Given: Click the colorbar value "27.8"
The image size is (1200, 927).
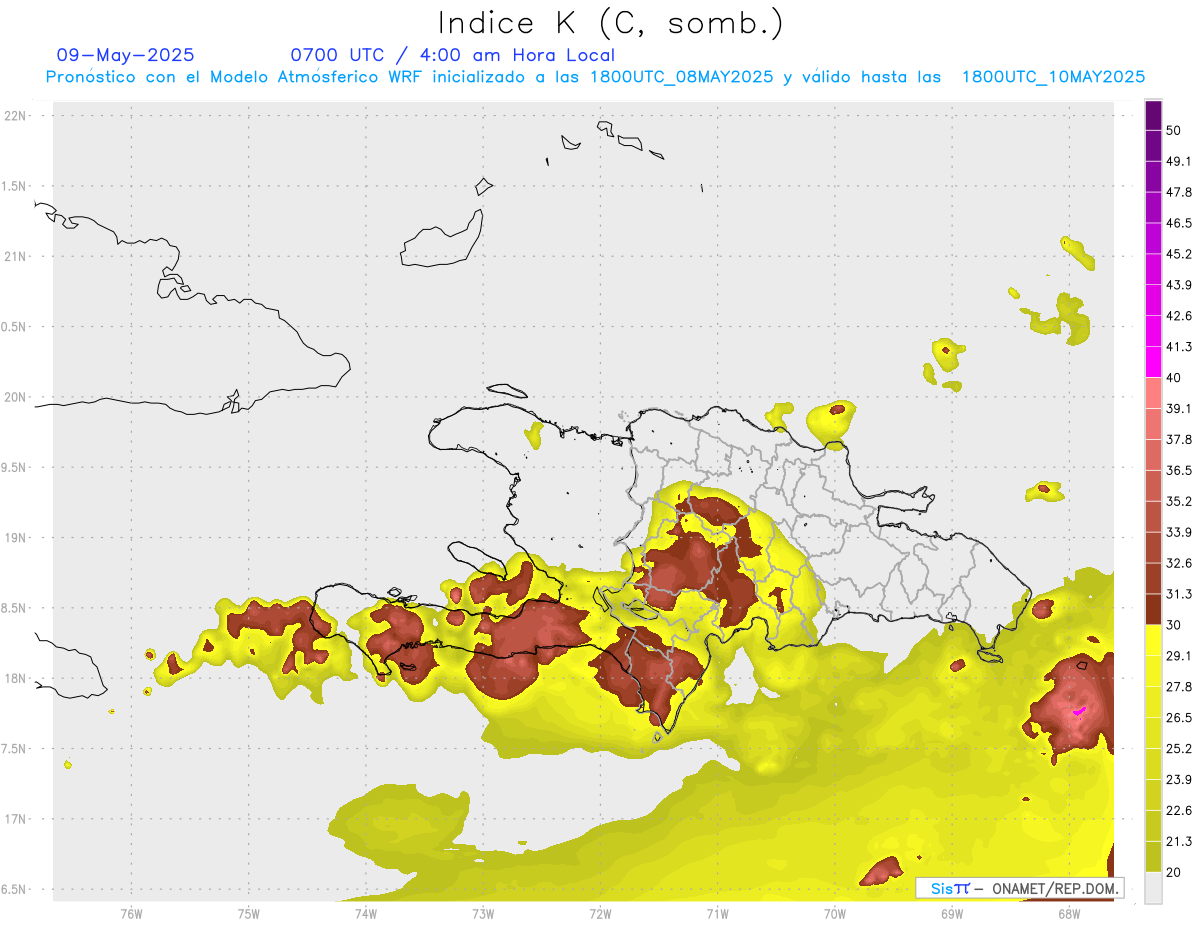Looking at the screenshot, I should tap(1178, 686).
